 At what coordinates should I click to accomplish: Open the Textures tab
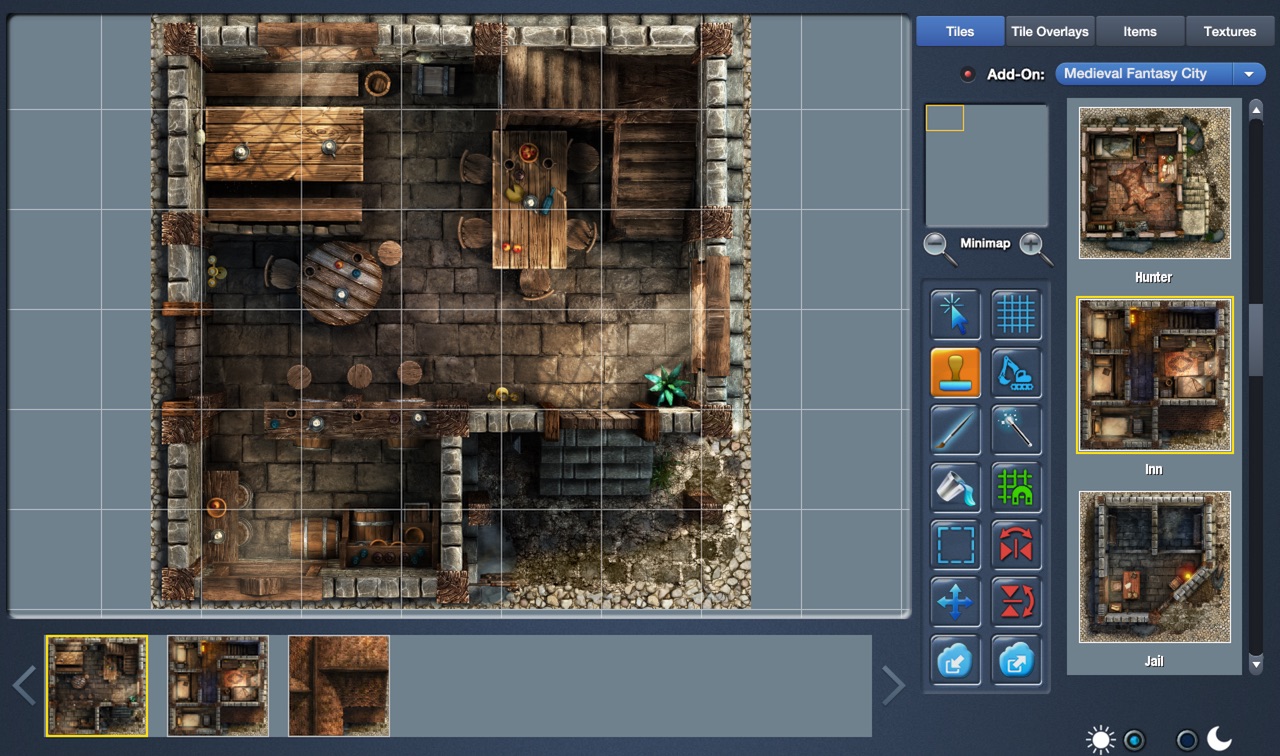click(1229, 31)
